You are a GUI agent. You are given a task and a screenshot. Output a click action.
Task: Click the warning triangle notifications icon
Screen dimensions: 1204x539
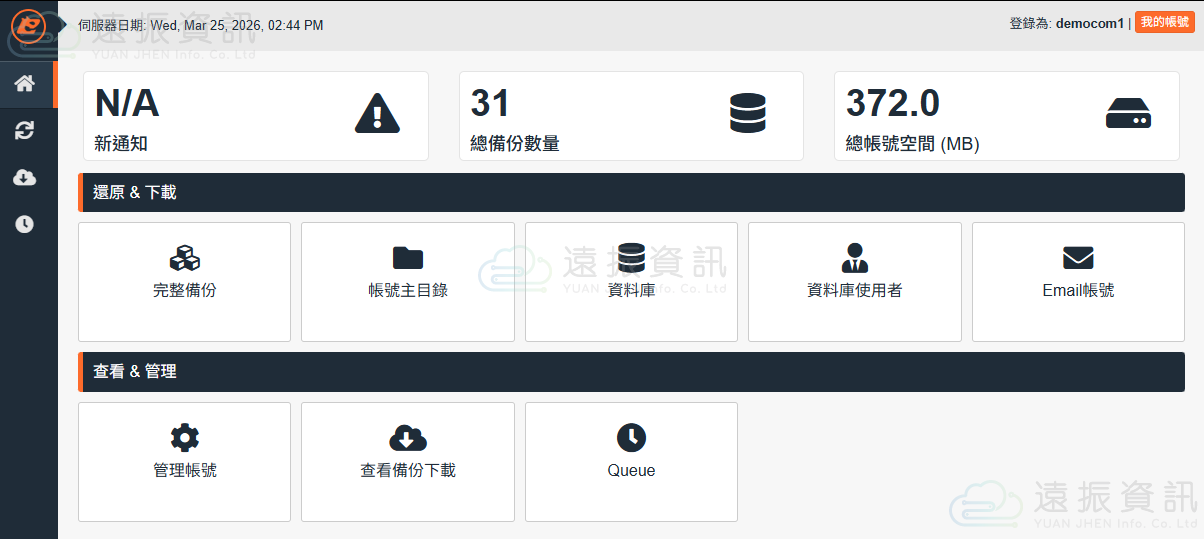tap(377, 113)
